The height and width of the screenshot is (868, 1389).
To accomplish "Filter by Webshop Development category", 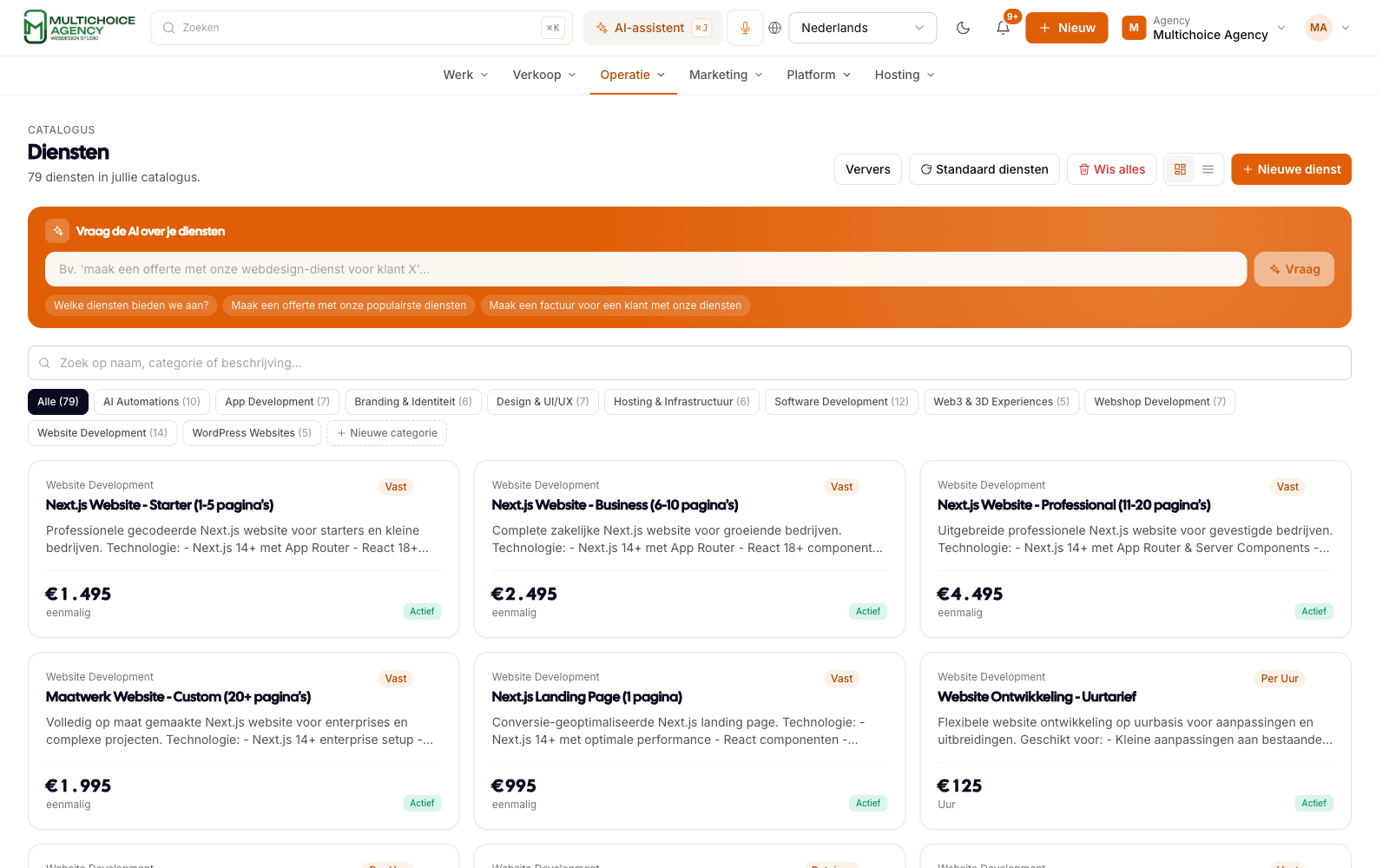I will point(1160,402).
